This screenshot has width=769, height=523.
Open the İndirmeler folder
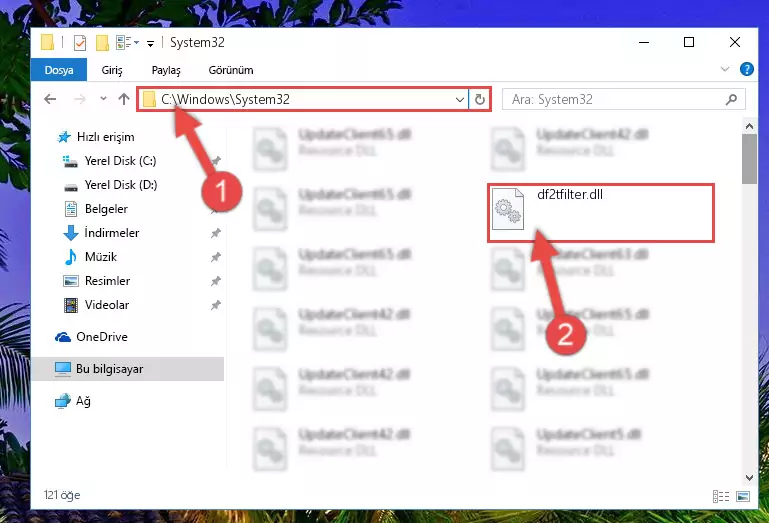pos(111,233)
